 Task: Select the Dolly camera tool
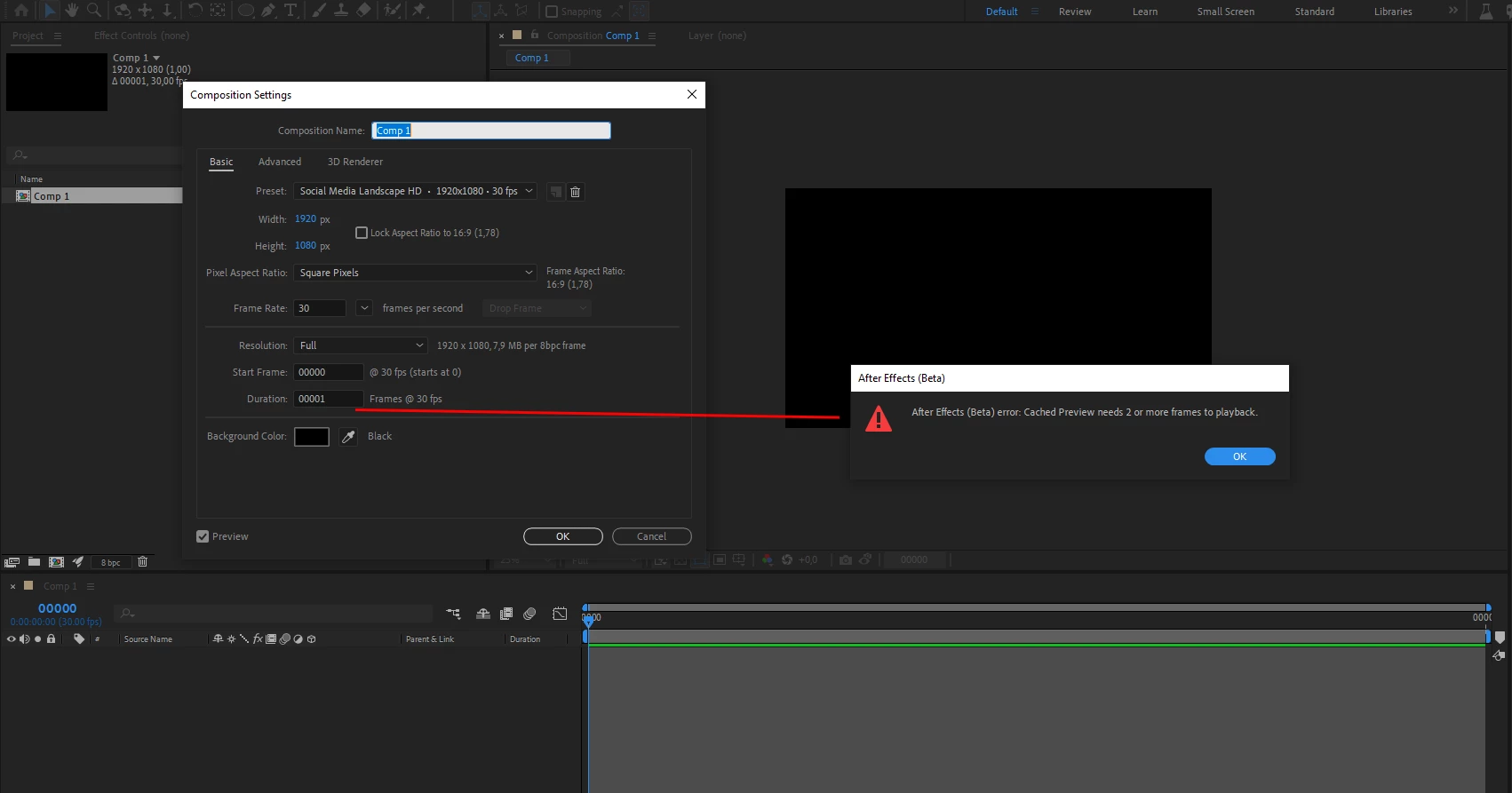(167, 11)
